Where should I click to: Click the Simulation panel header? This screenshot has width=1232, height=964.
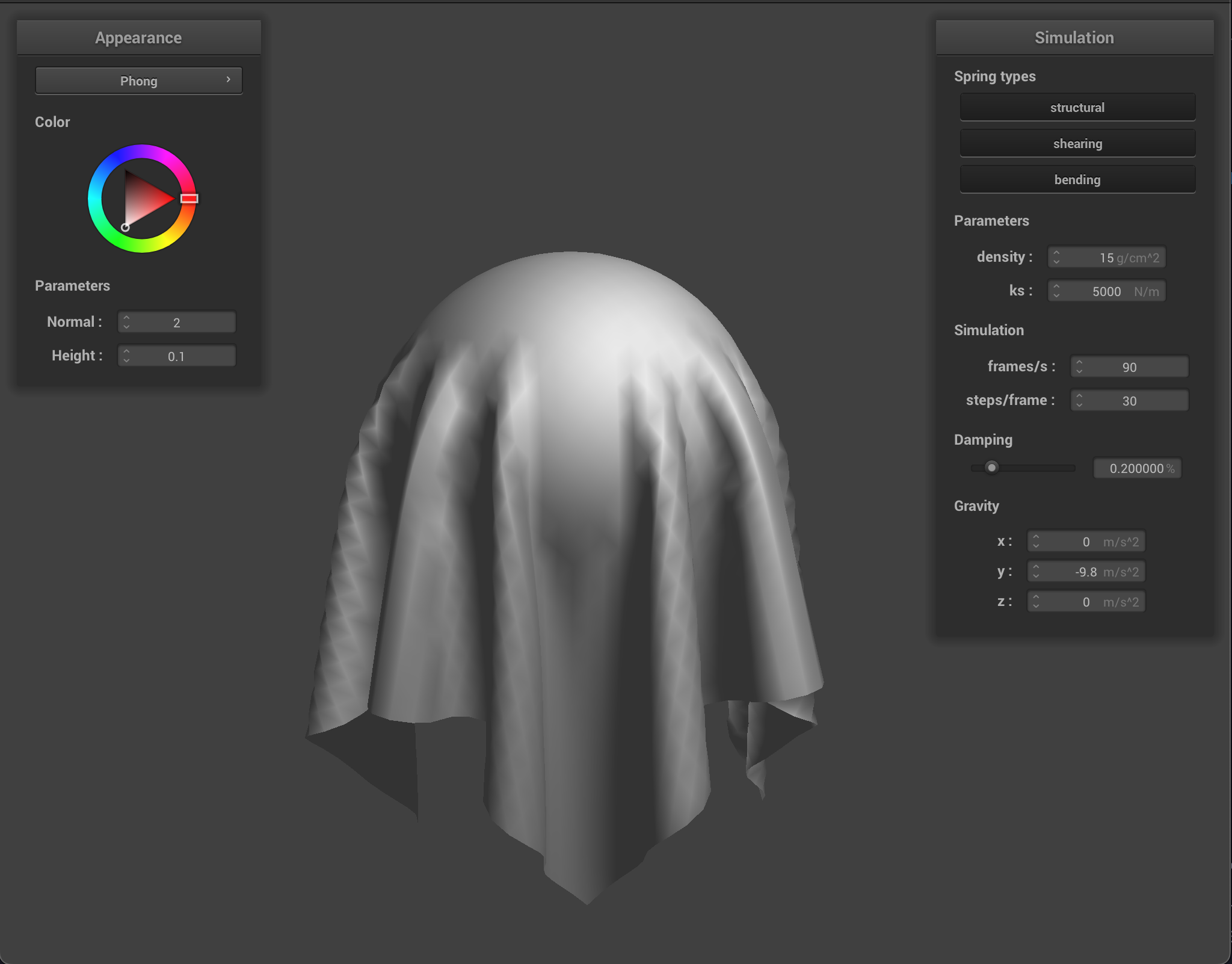coord(1074,38)
